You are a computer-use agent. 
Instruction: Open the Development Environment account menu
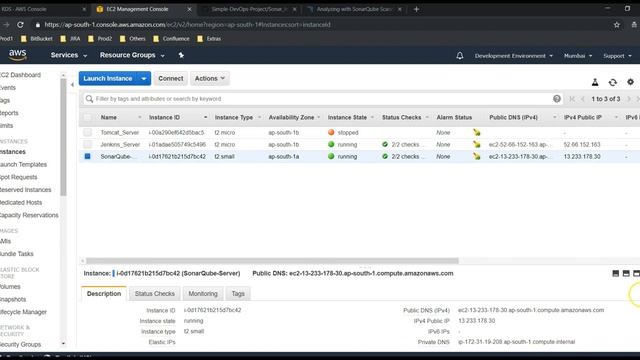click(514, 56)
